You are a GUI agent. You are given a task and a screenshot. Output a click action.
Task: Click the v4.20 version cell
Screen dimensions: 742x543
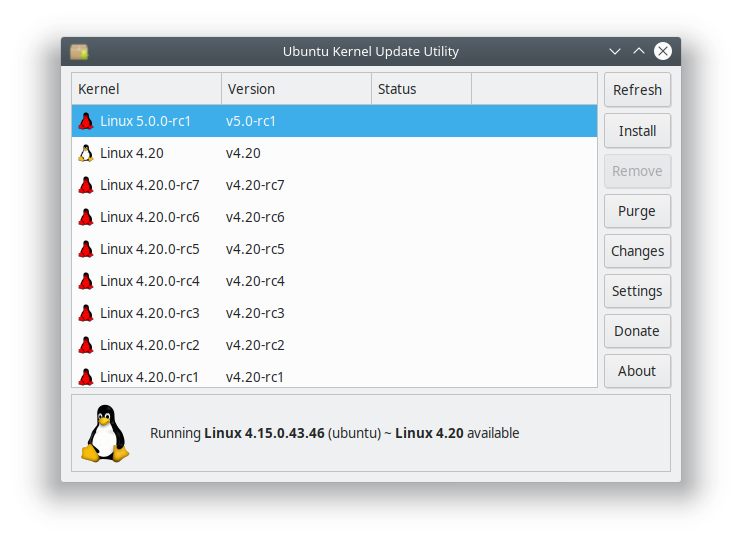pyautogui.click(x=243, y=153)
